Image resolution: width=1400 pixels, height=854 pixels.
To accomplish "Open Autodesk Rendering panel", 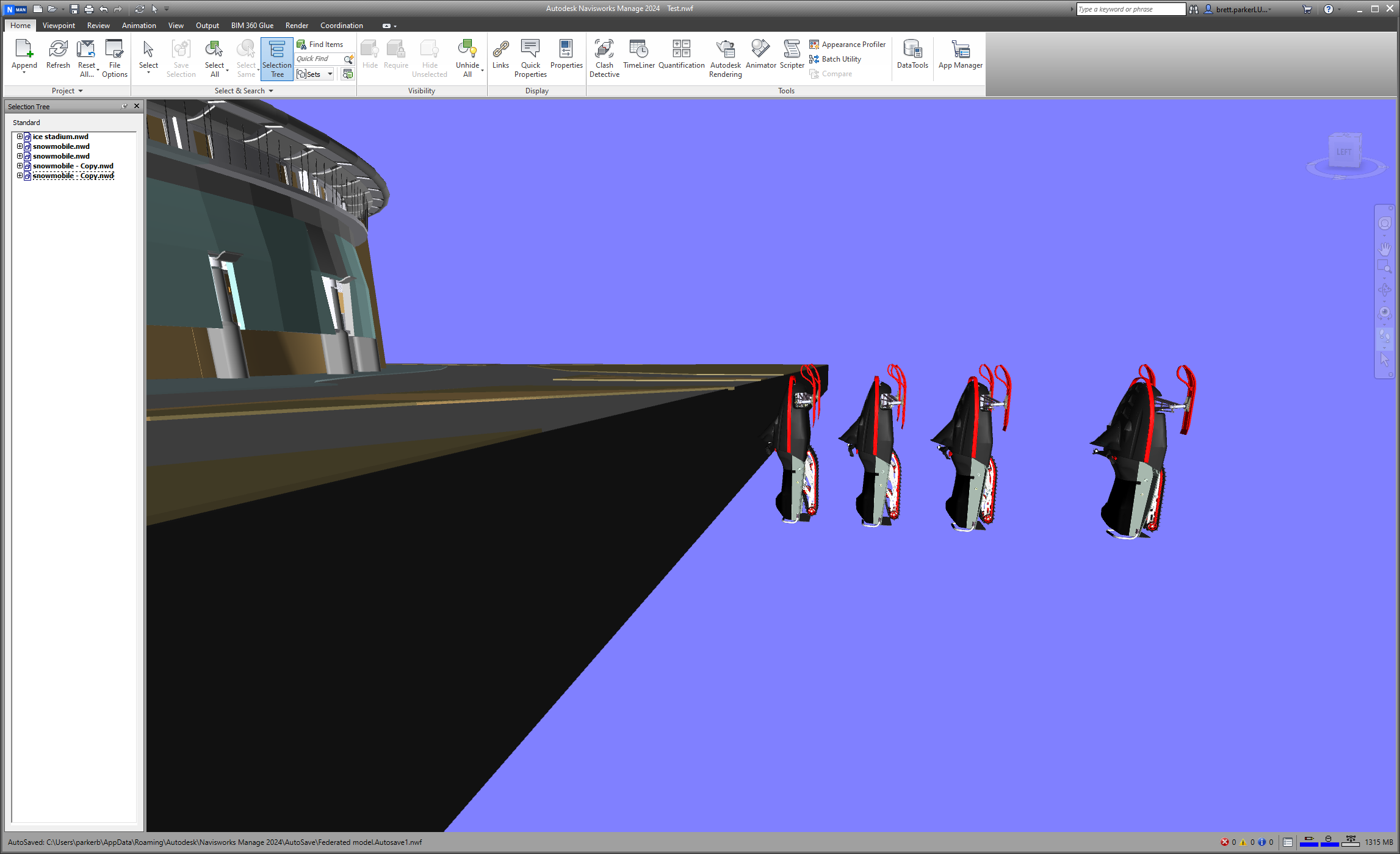I will [x=725, y=58].
